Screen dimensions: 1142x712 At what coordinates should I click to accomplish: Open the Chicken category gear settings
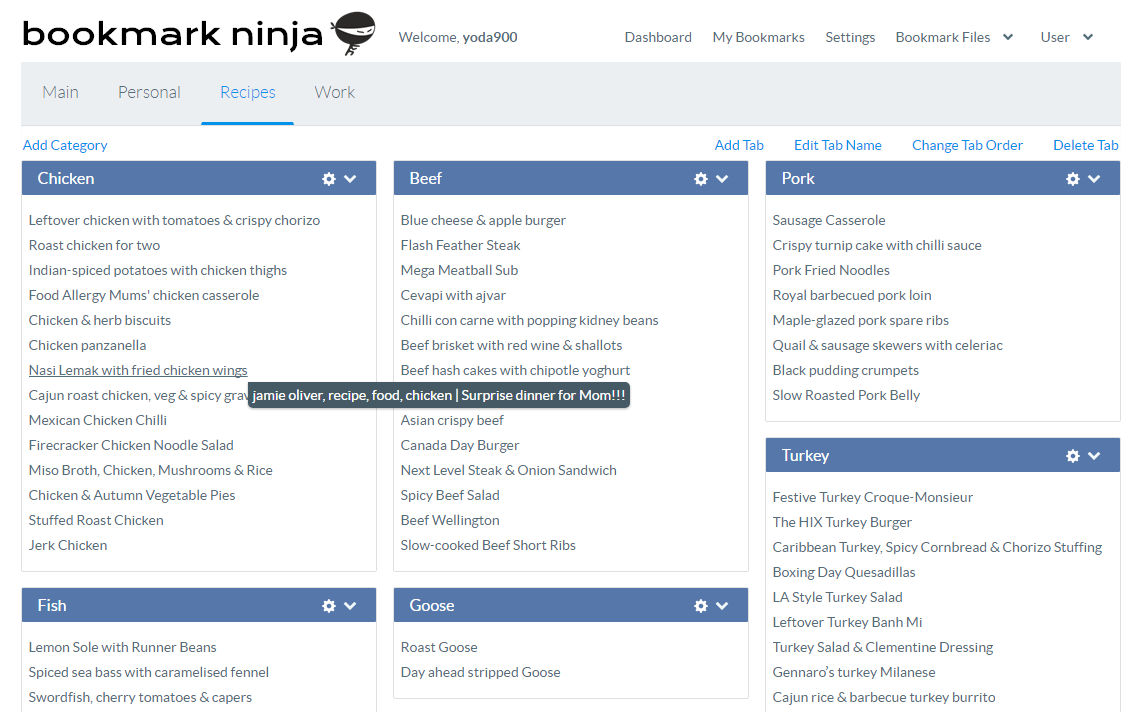[329, 179]
